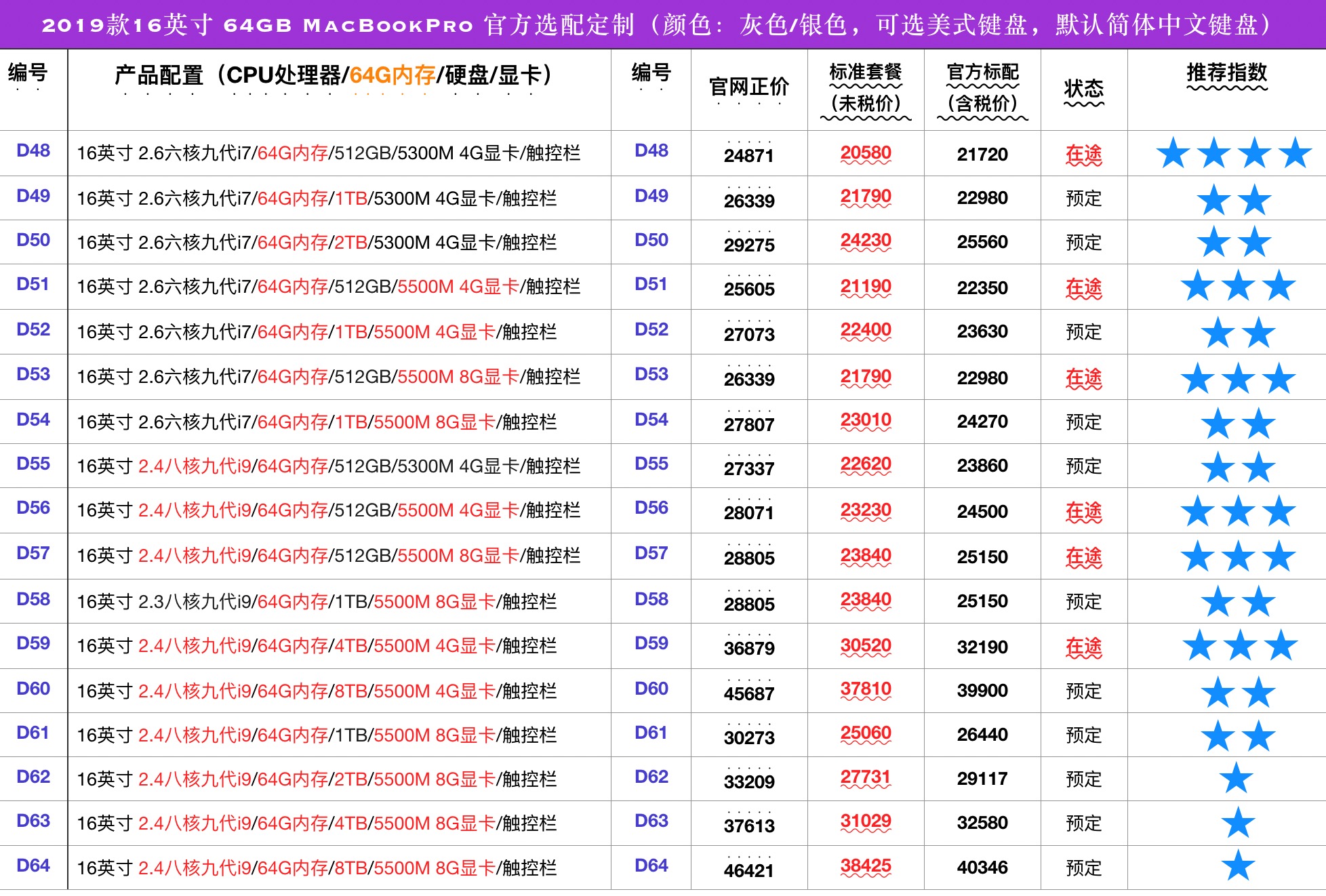
Task: Click the price 27337 in row D55
Action: tap(749, 469)
